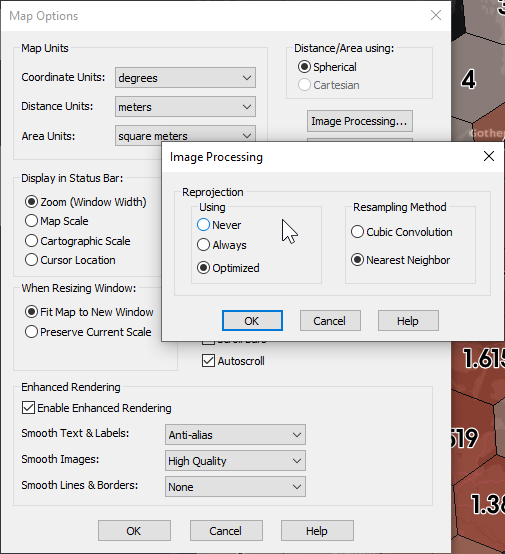Close the Image Processing dialog
505x554 pixels.
[489, 156]
